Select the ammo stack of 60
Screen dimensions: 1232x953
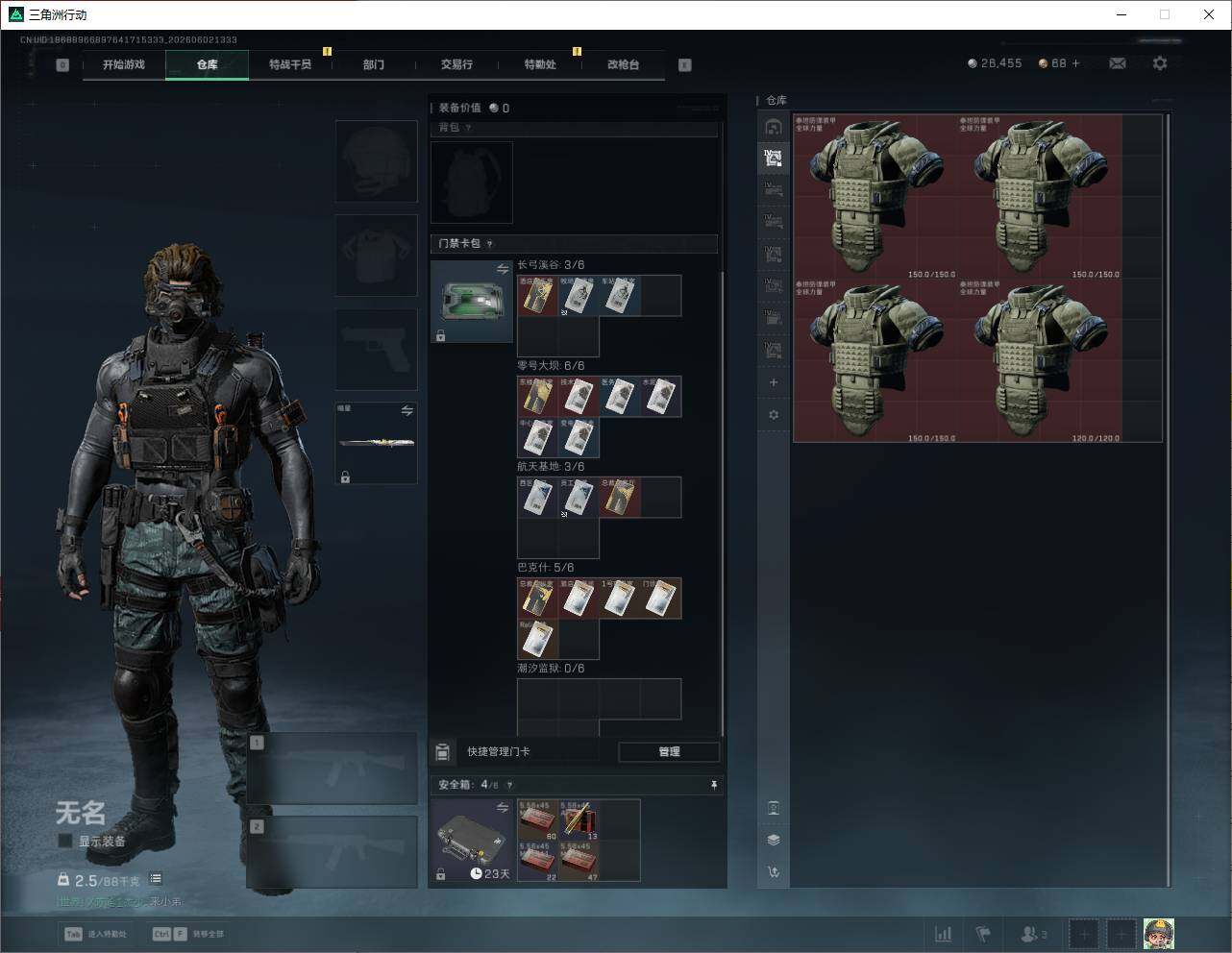tap(538, 819)
